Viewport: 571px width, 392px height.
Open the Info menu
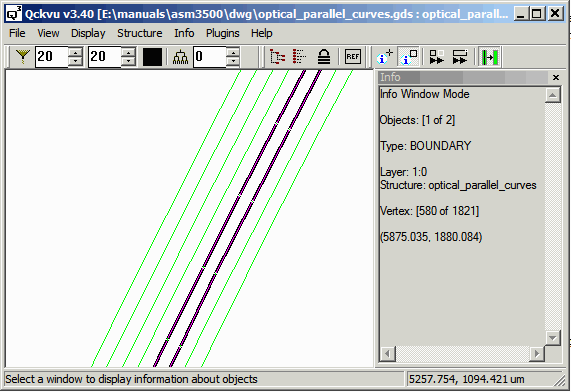pyautogui.click(x=184, y=33)
